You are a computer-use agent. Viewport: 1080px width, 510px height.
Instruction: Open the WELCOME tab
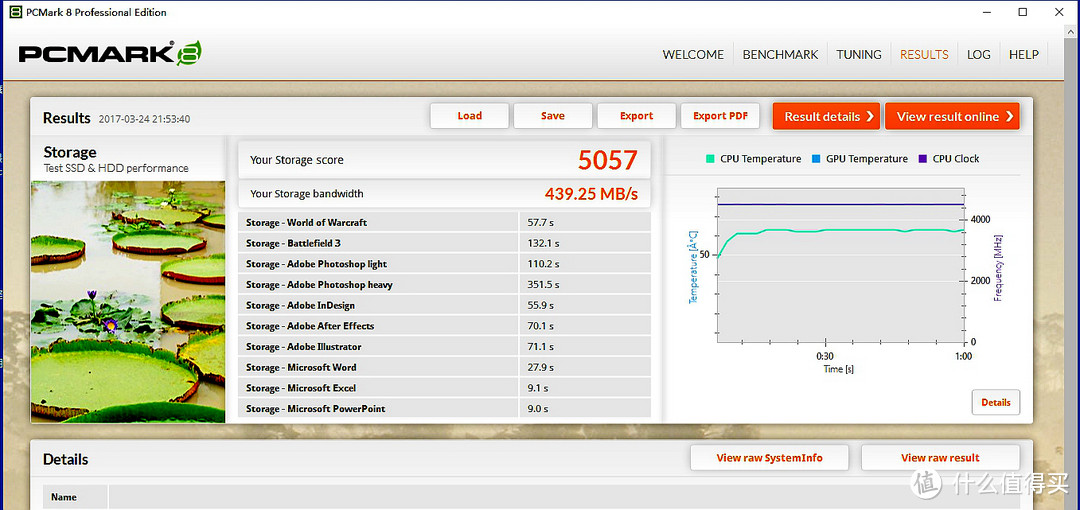[x=693, y=54]
